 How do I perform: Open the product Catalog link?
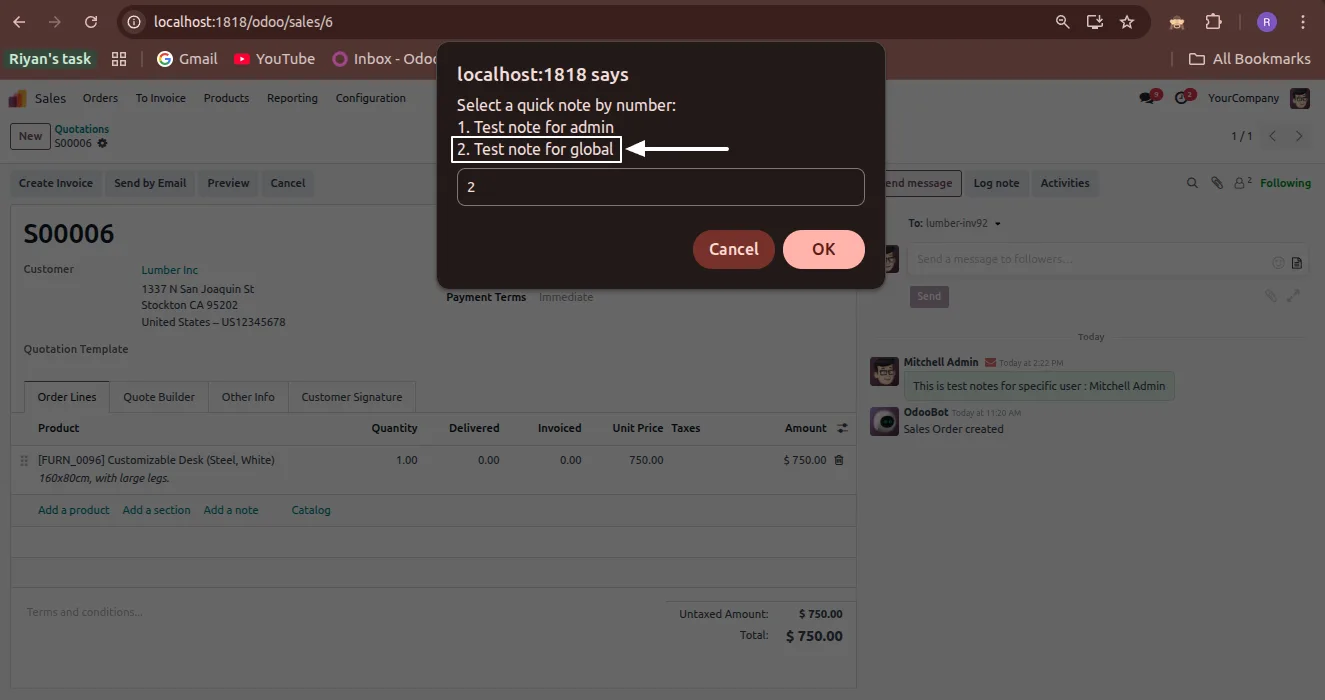pyautogui.click(x=311, y=510)
